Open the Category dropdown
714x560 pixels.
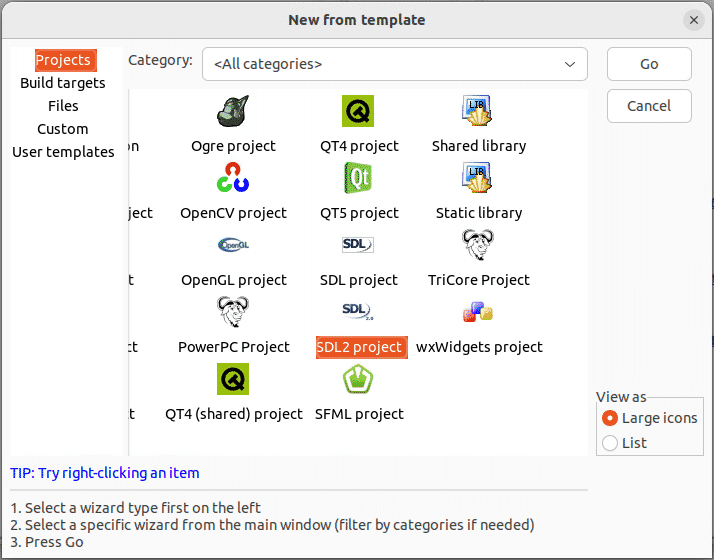tap(395, 64)
